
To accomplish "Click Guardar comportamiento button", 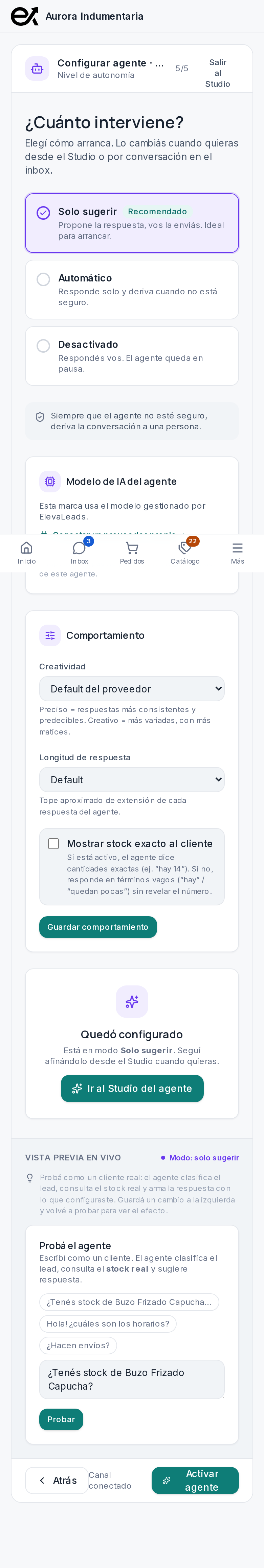I will point(98,927).
